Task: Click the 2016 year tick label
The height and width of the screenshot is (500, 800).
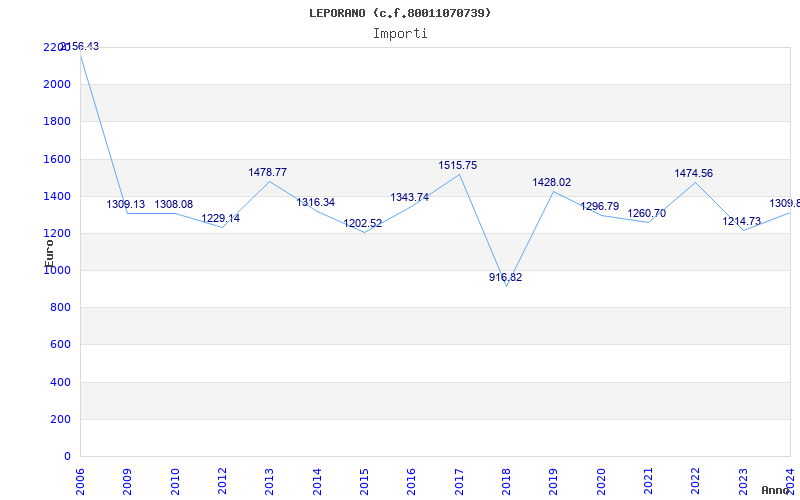Action: 411,481
